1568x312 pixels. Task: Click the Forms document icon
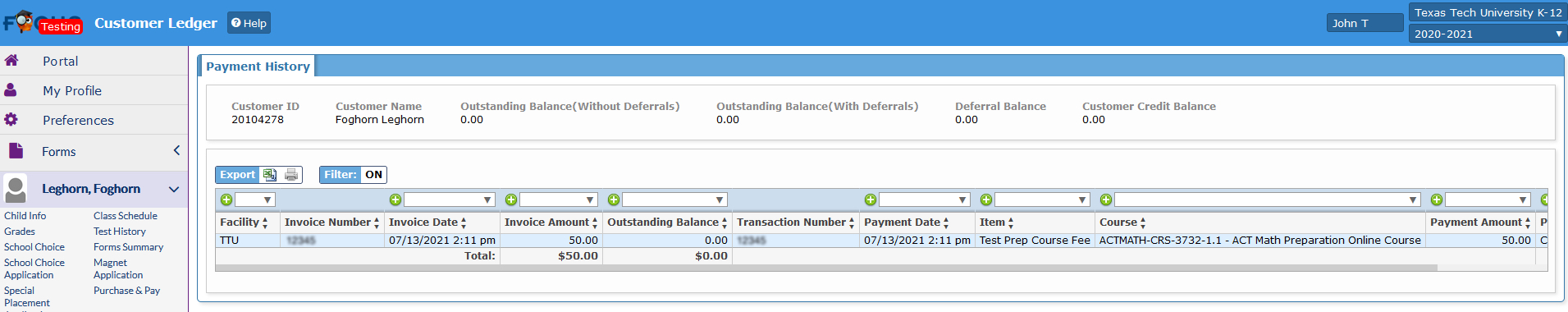(16, 151)
